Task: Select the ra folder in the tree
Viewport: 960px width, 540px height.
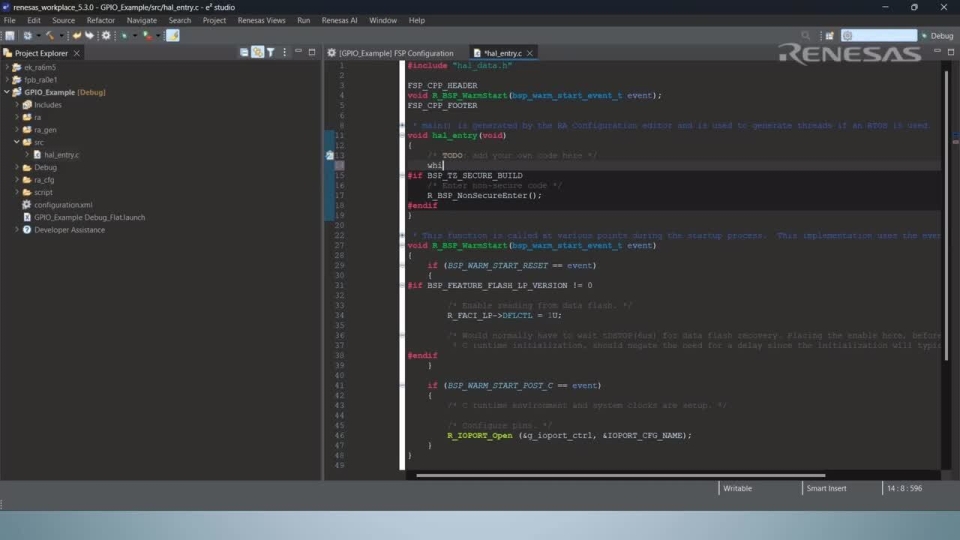Action: (x=37, y=117)
